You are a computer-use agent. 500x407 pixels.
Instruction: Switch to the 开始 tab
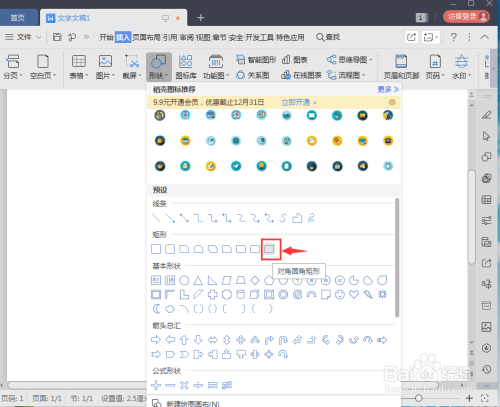point(106,37)
